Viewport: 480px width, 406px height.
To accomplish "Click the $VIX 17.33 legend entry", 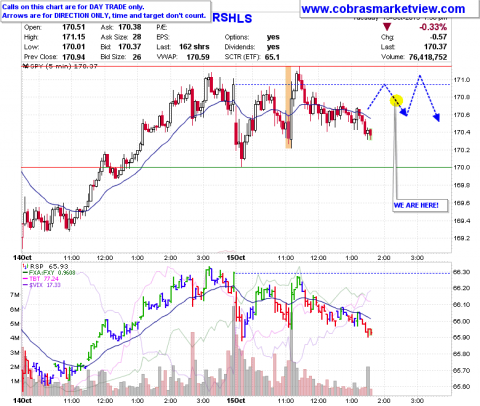I will click(x=42, y=285).
